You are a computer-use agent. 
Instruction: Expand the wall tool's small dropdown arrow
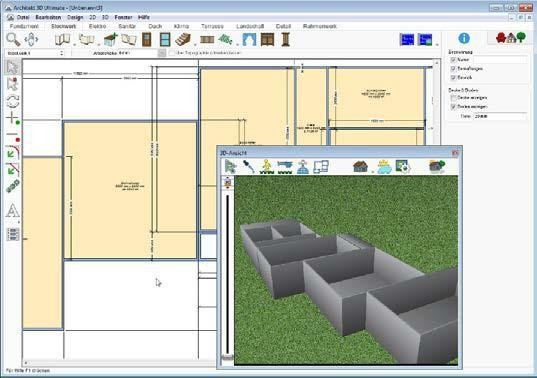[74, 45]
